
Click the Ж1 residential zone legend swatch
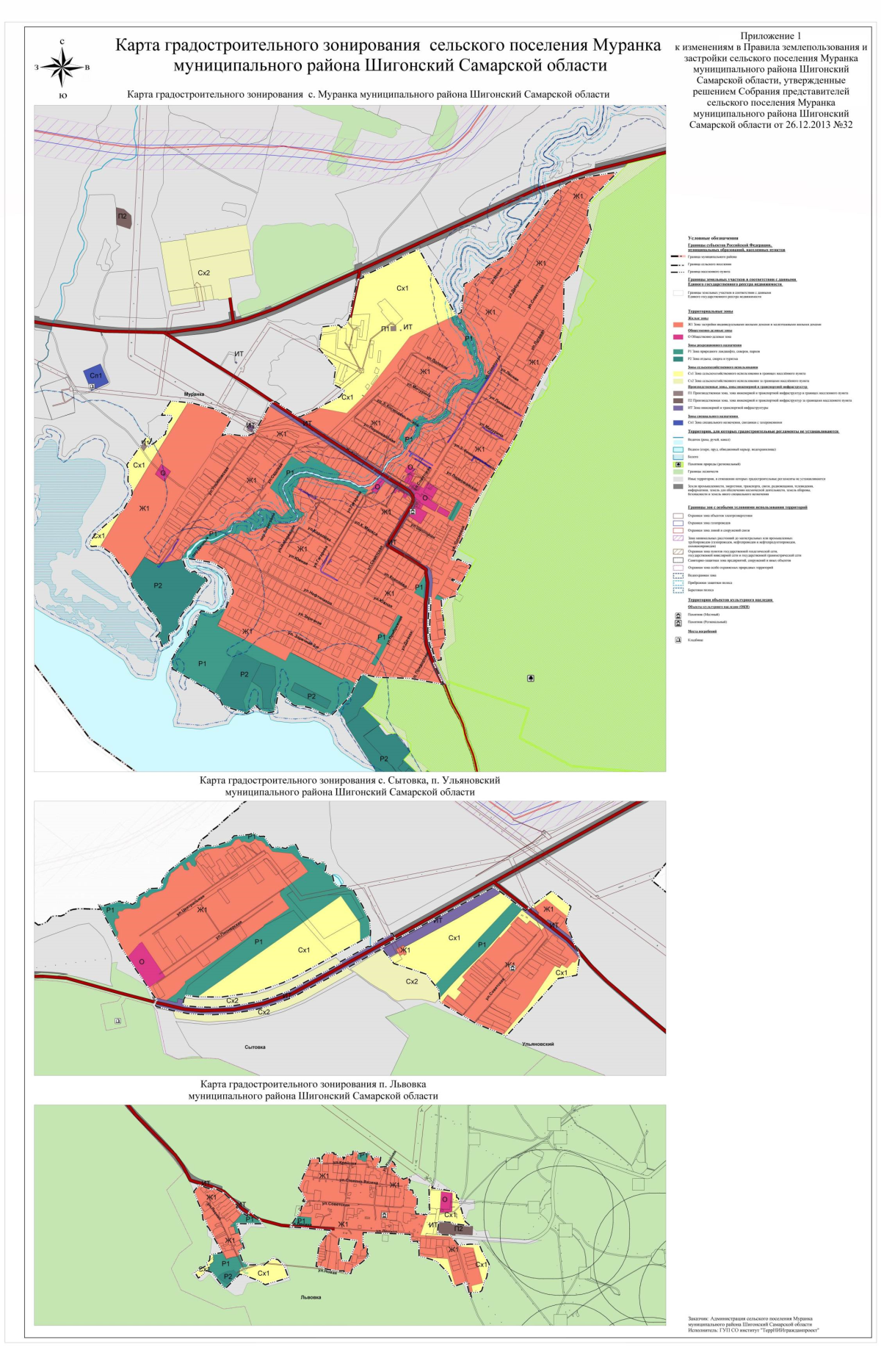tap(678, 324)
